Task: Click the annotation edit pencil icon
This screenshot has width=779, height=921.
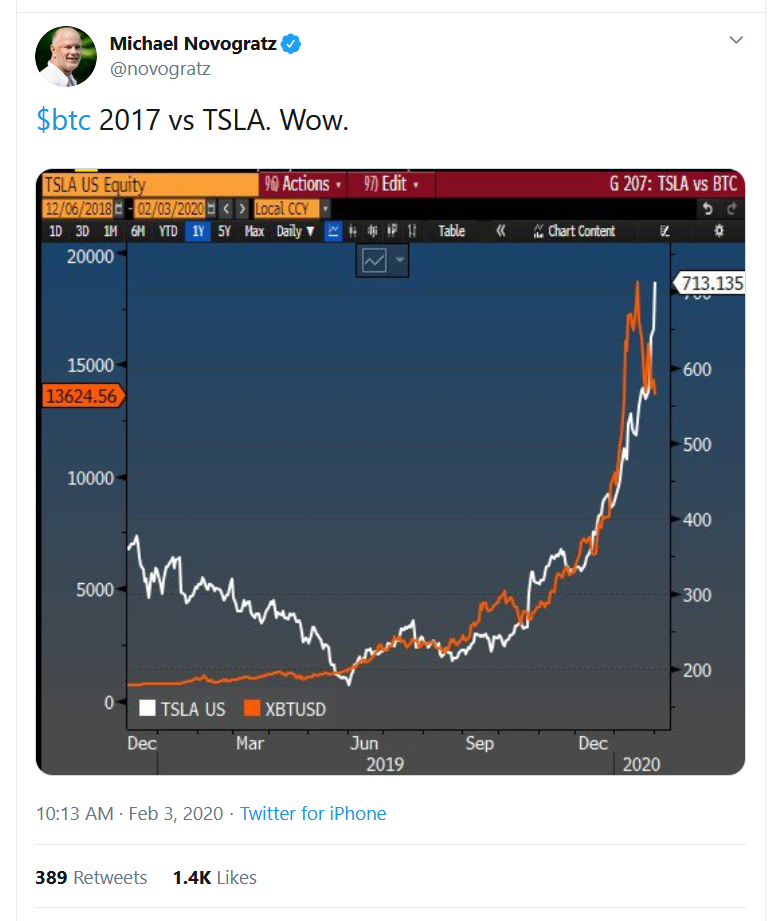Action: pyautogui.click(x=665, y=231)
